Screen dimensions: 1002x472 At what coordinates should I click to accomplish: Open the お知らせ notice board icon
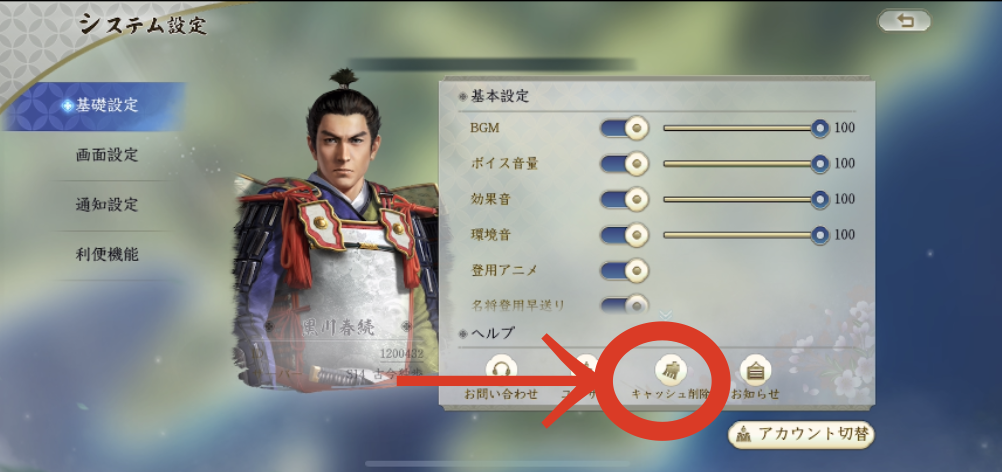755,370
